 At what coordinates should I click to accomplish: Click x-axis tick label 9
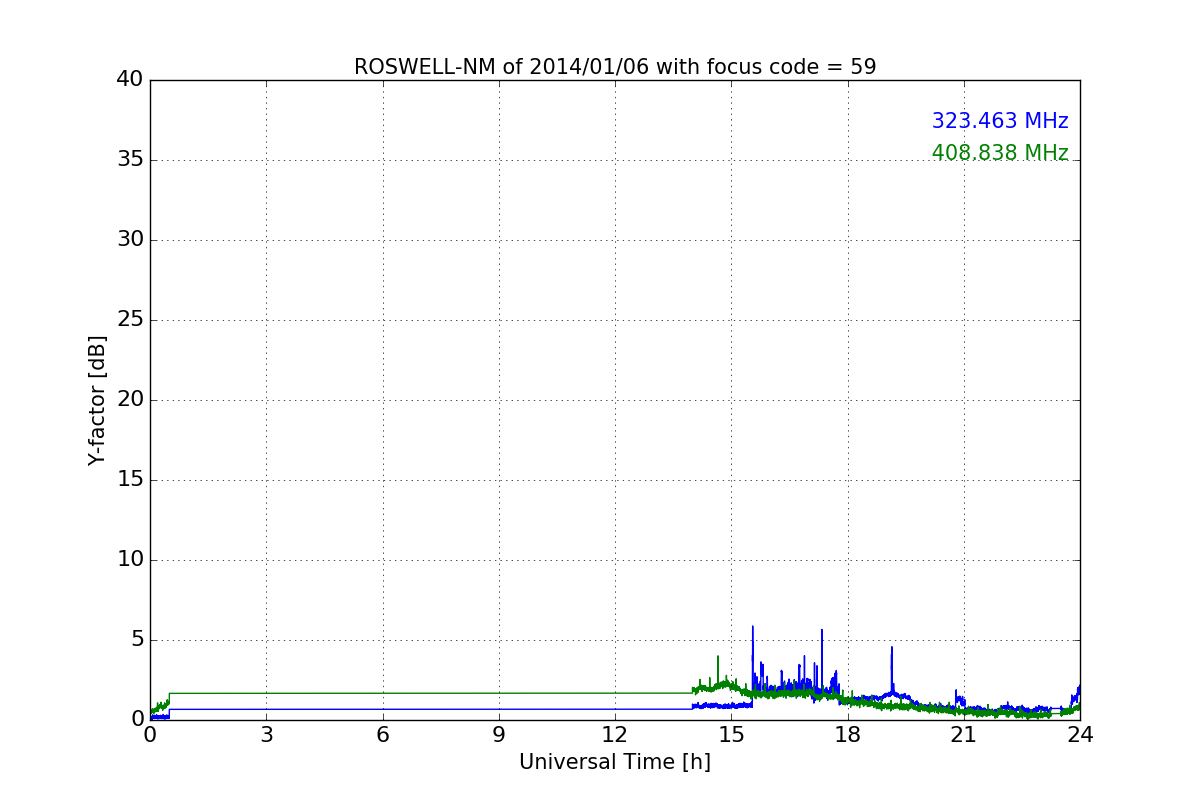(499, 735)
